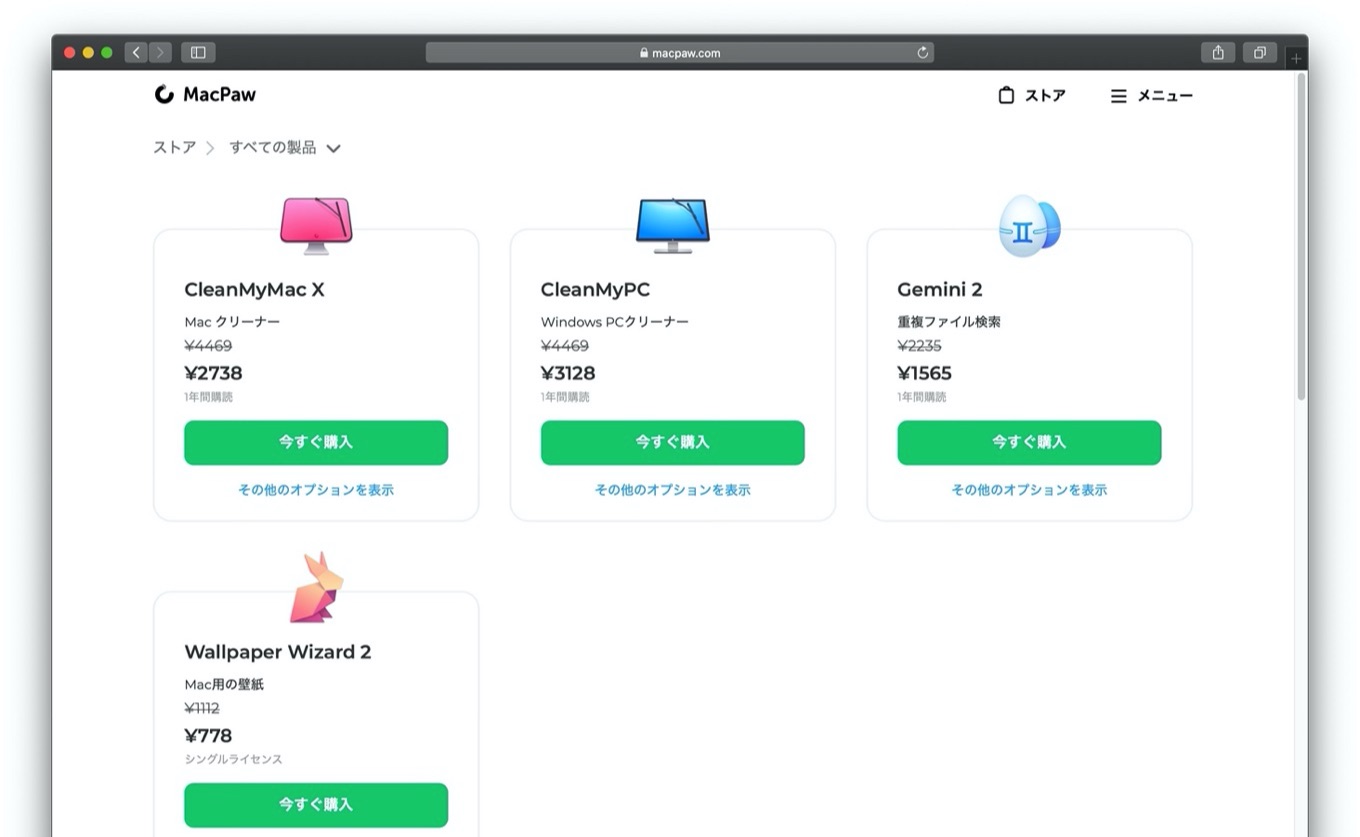Buy Wallpaper Wizard 2 with 今すぐ購入

click(316, 805)
